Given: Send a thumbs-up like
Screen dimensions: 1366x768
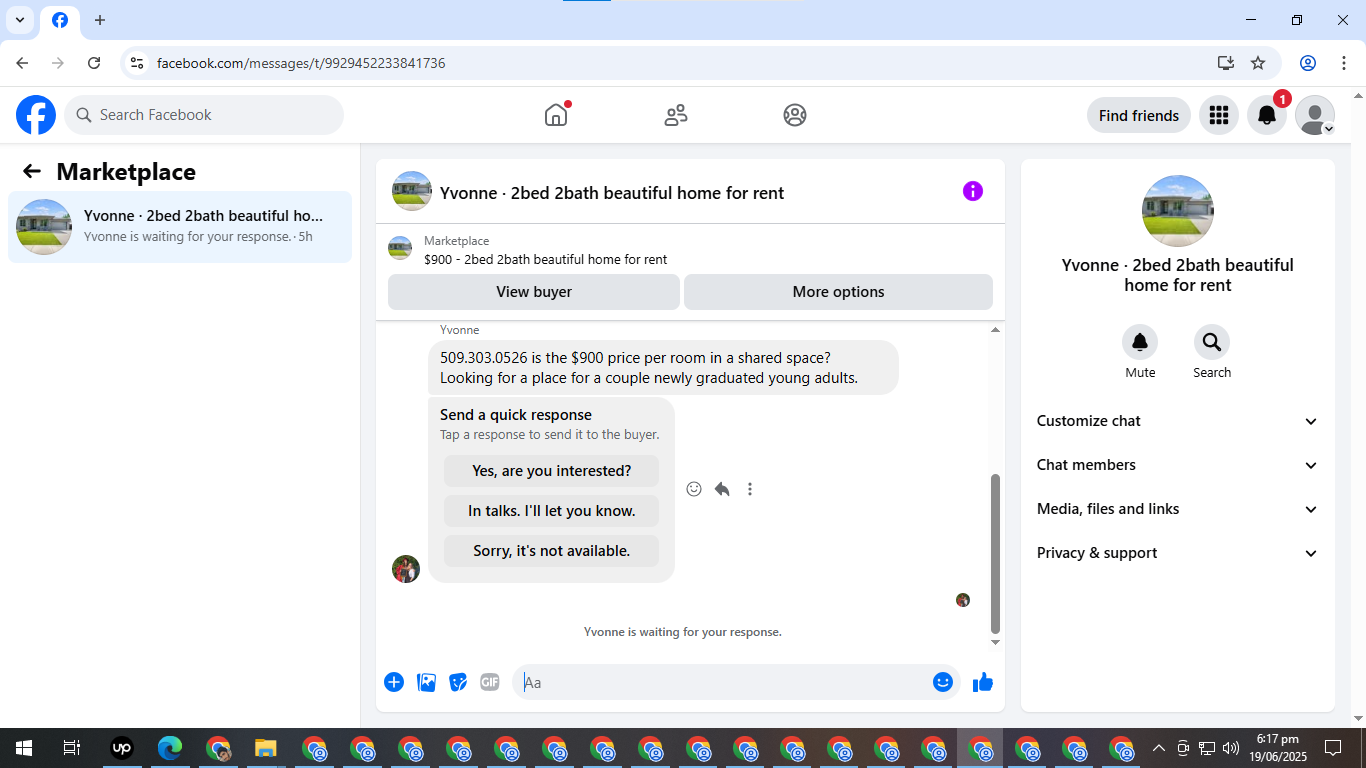Looking at the screenshot, I should coord(983,682).
